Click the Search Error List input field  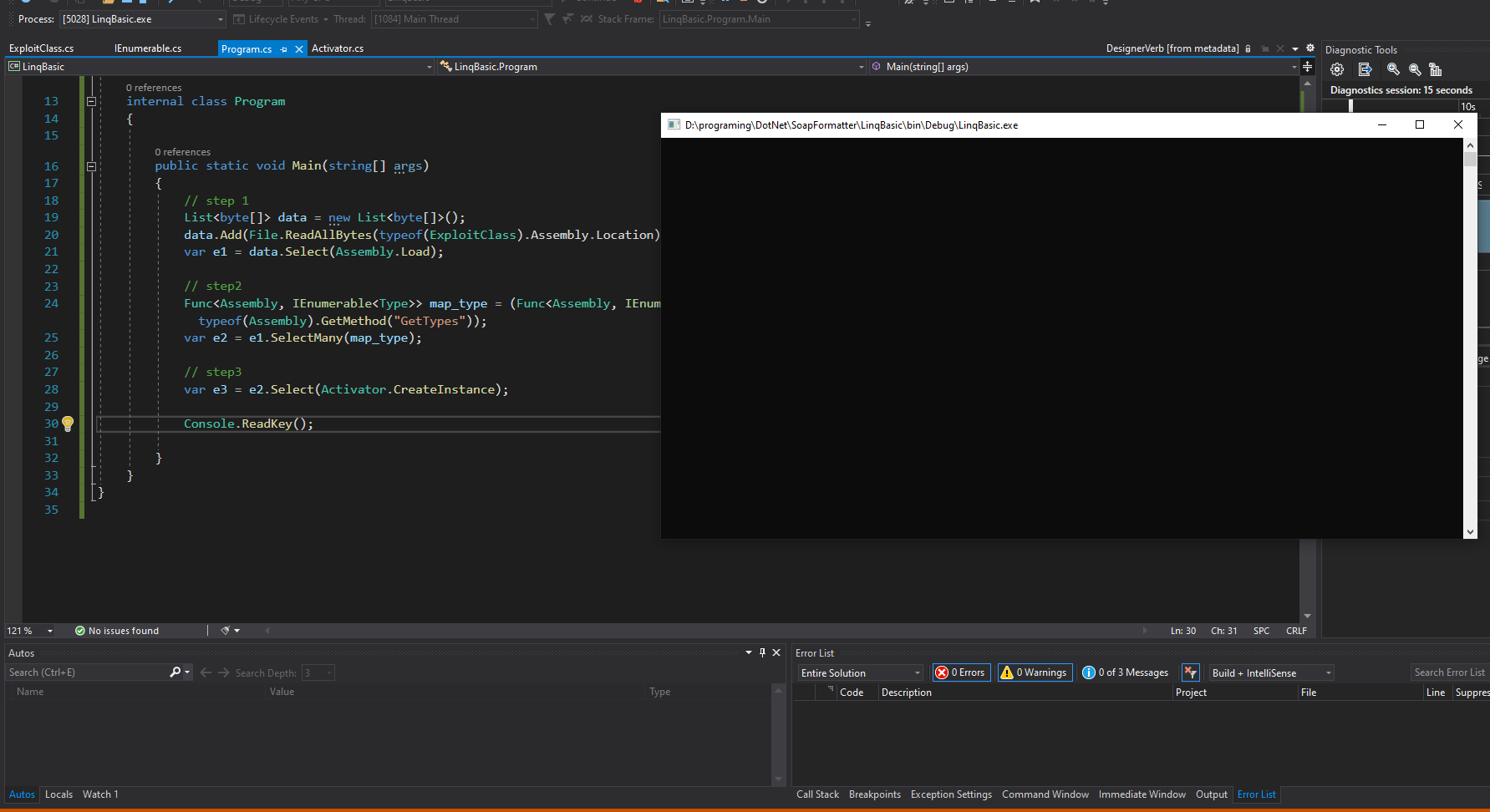pos(1449,672)
